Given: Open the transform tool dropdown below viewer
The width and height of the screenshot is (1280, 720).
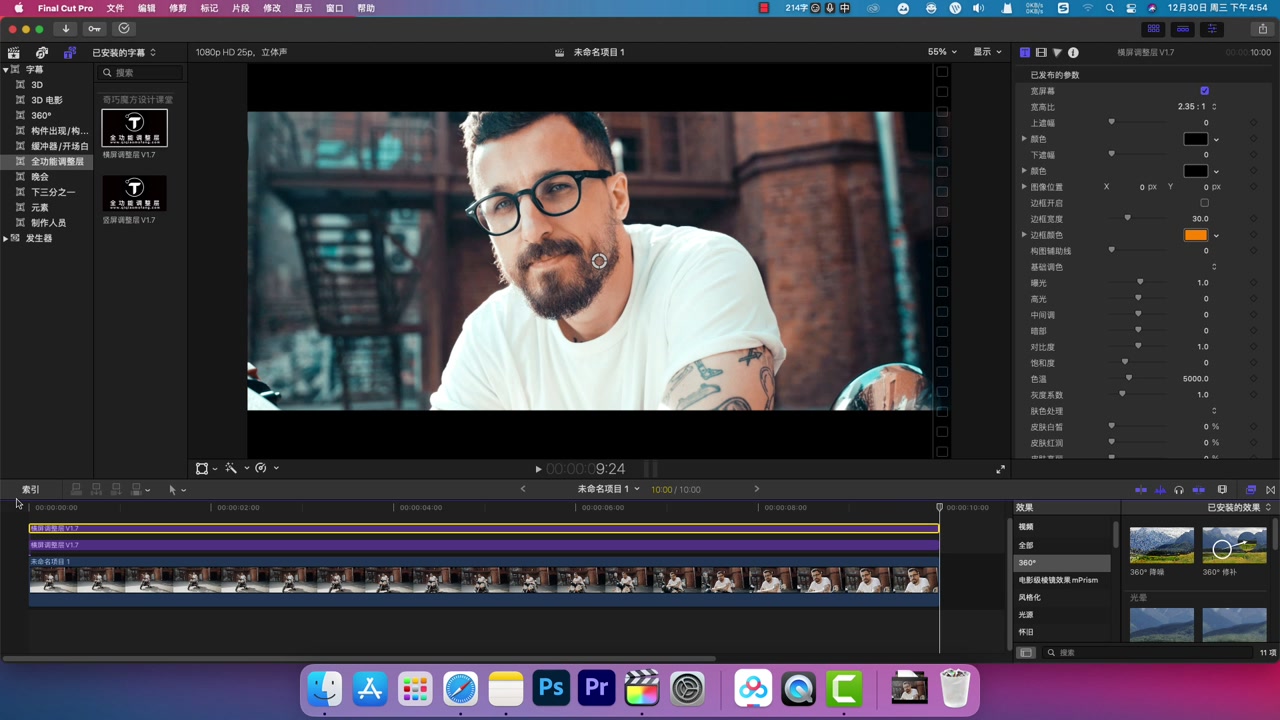Looking at the screenshot, I should click(x=207, y=468).
